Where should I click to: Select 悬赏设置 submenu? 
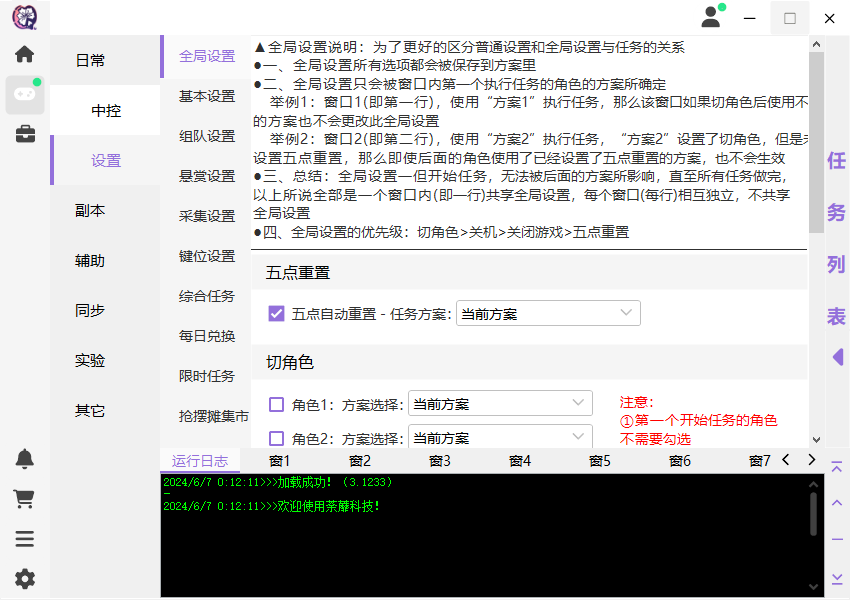pos(207,176)
